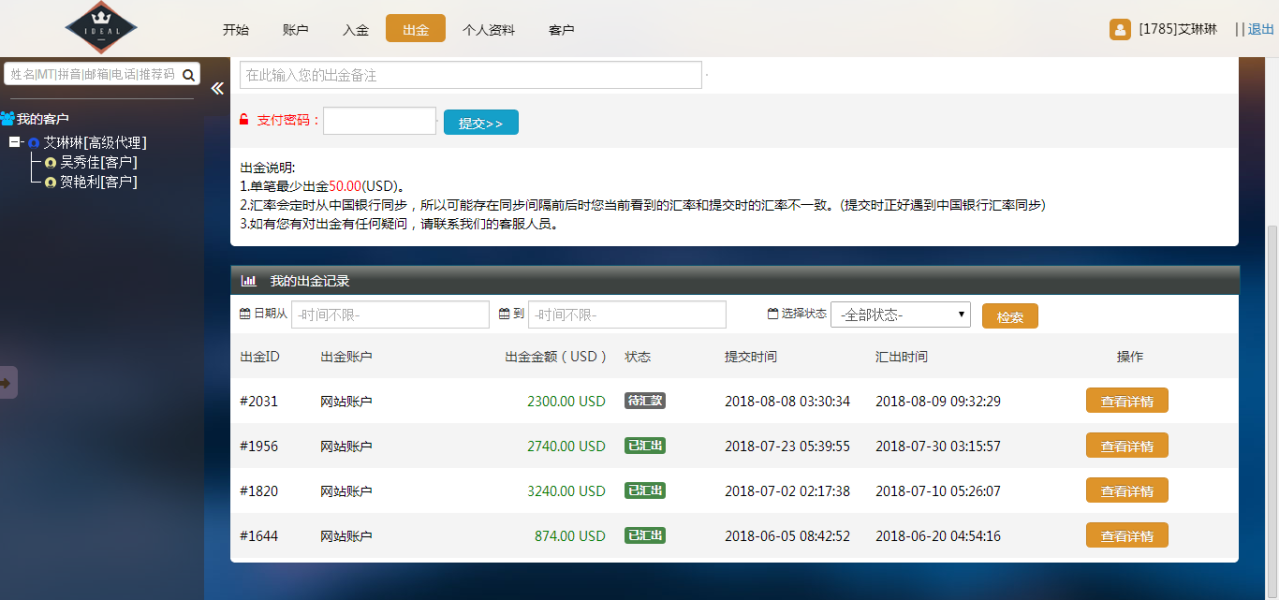The width and height of the screenshot is (1279, 600).
Task: Open the 入金 menu tab
Action: pos(355,30)
